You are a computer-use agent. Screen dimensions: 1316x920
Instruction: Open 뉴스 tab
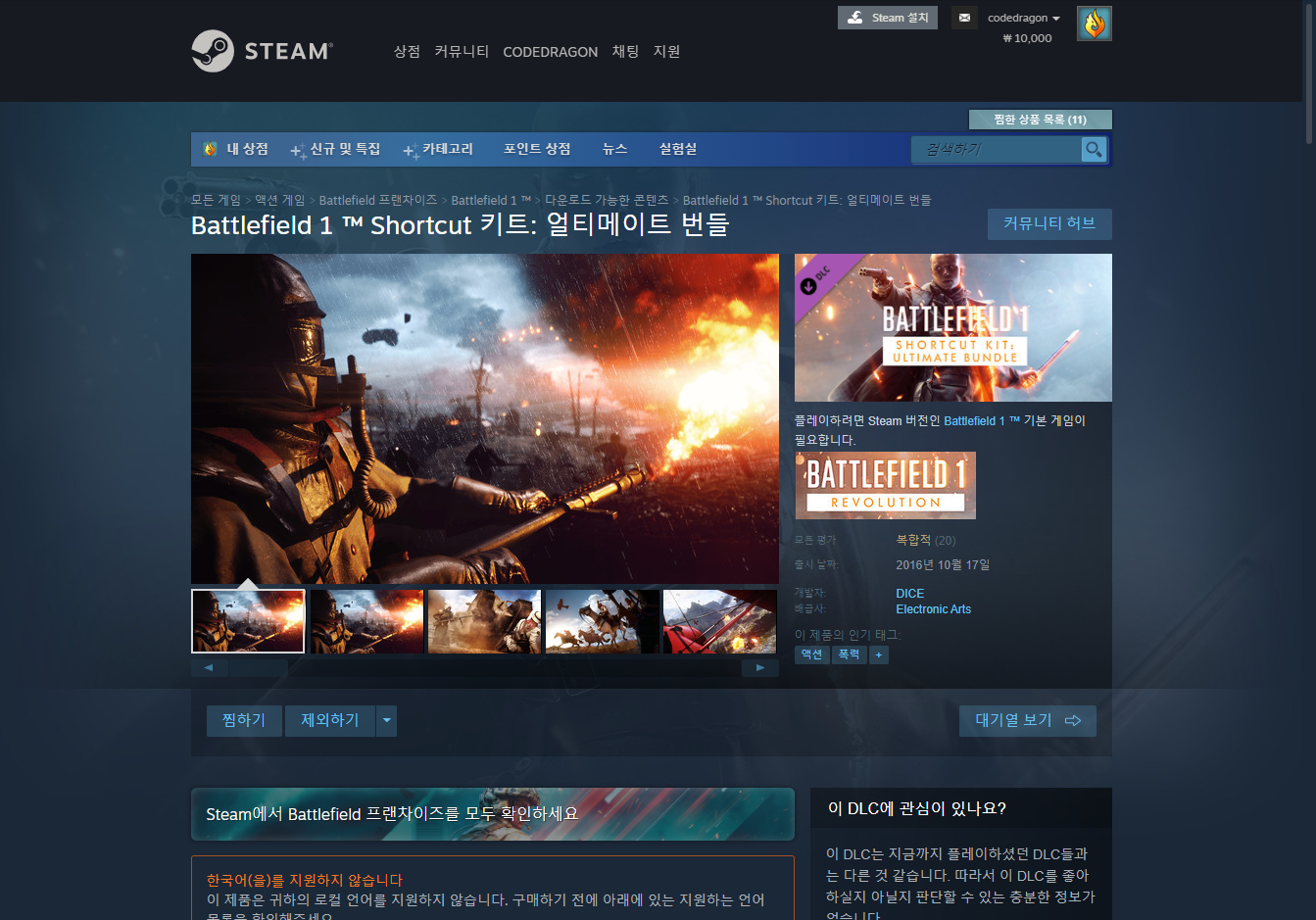[614, 149]
